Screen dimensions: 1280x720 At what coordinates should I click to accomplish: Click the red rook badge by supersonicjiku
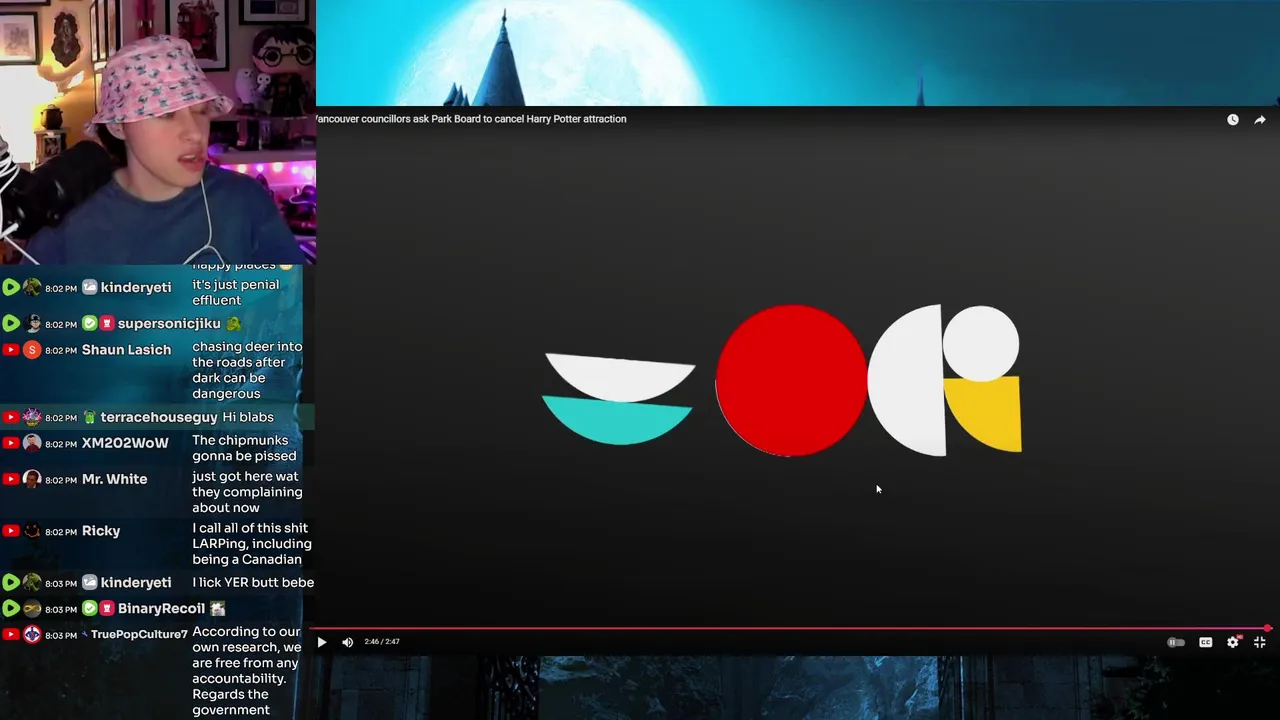point(107,324)
